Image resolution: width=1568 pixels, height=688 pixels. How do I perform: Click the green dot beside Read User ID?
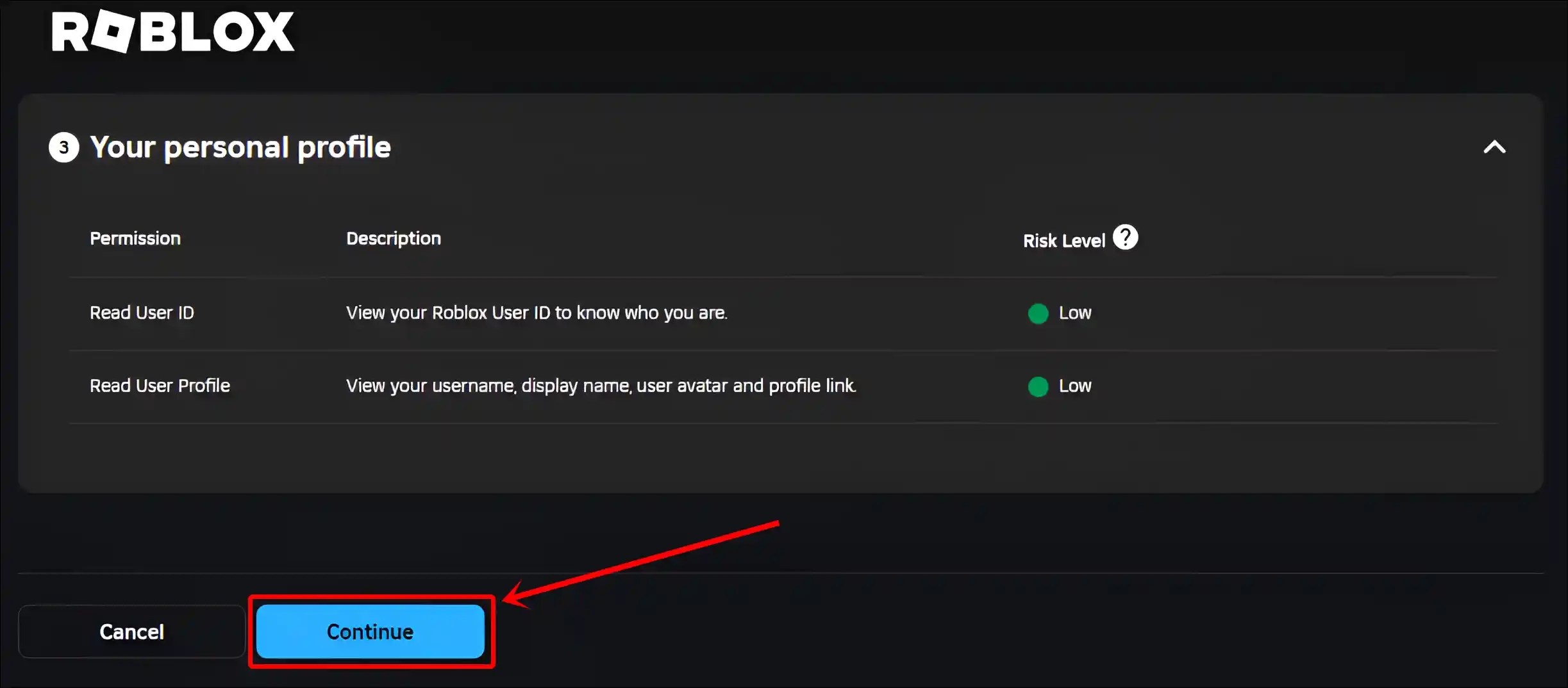(x=1038, y=313)
